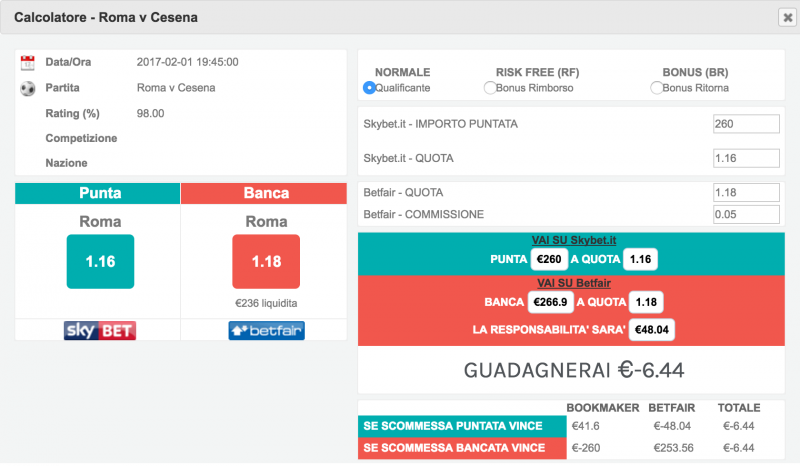The height and width of the screenshot is (466, 800).
Task: Open the Sky Bet bookmaker logo
Action: click(98, 330)
